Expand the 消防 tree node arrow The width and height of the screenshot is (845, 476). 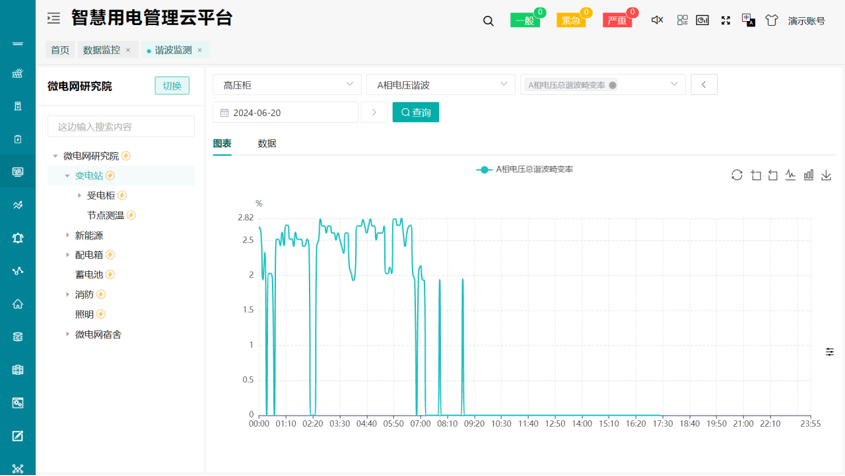click(67, 294)
